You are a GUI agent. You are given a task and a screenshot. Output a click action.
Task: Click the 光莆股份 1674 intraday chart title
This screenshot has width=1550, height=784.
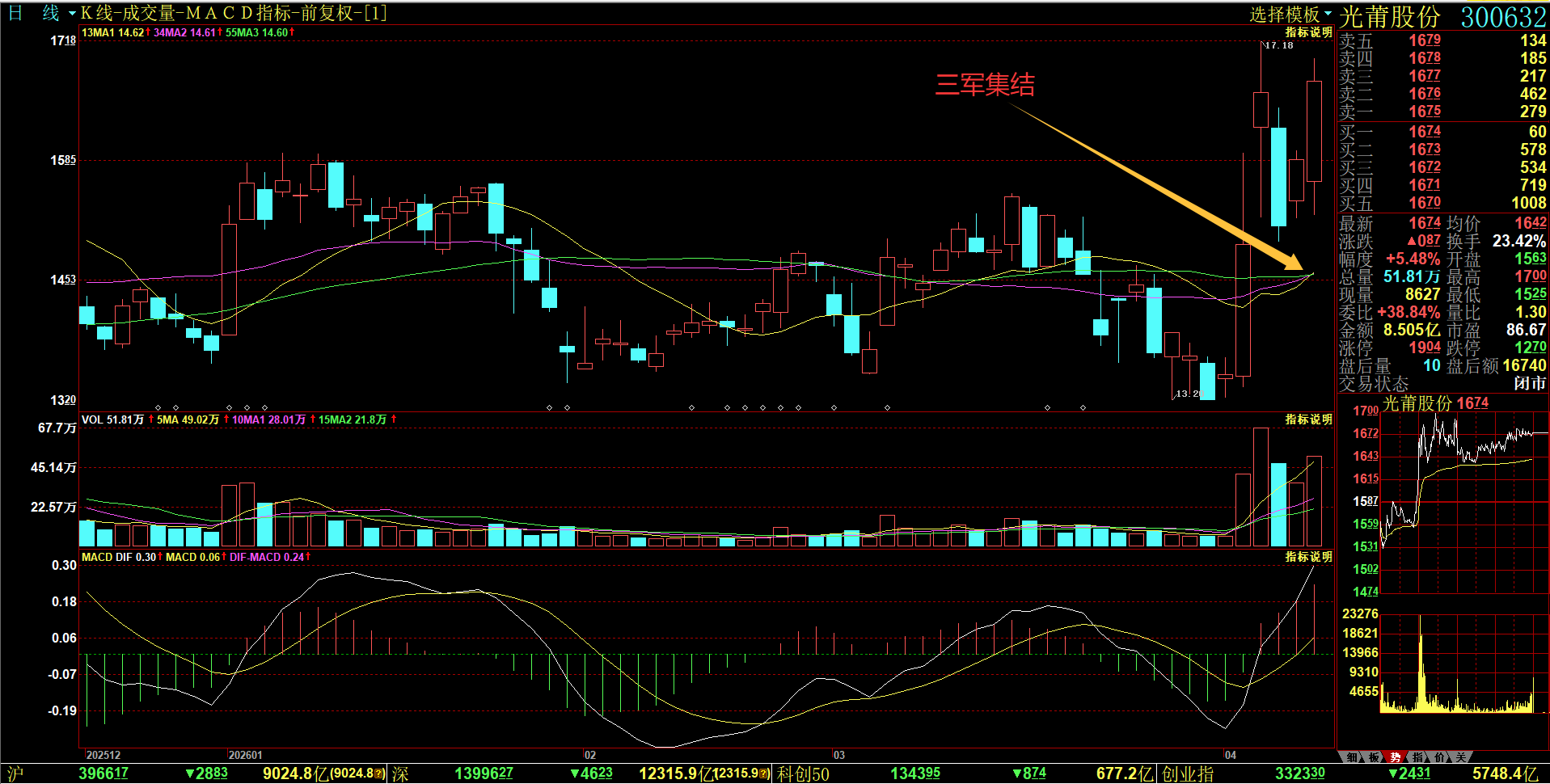pyautogui.click(x=1435, y=403)
